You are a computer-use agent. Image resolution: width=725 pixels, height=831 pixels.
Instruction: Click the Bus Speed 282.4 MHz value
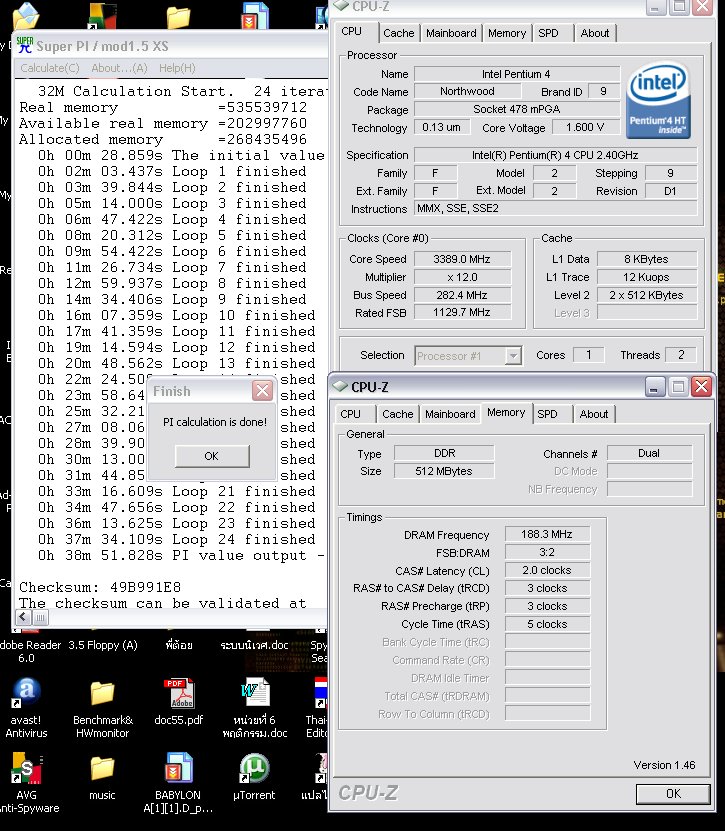pyautogui.click(x=462, y=295)
